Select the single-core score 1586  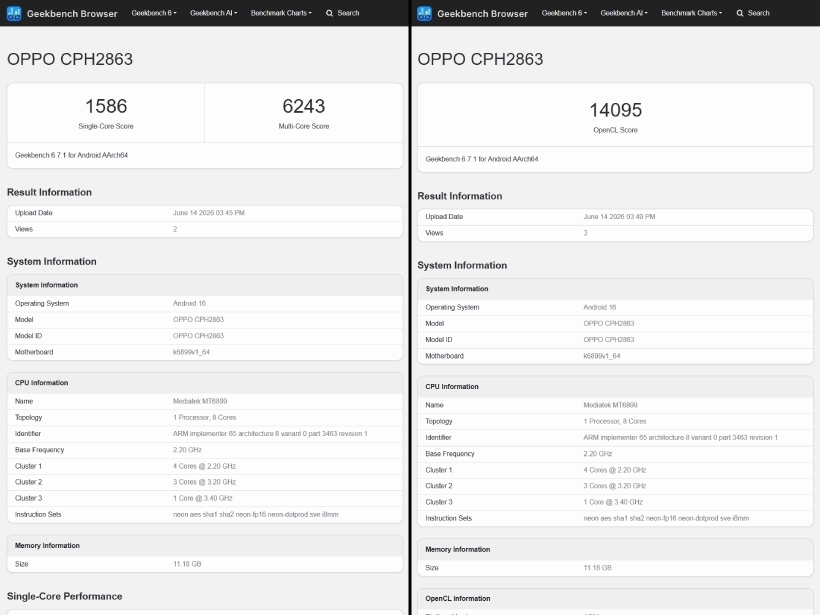(x=106, y=106)
